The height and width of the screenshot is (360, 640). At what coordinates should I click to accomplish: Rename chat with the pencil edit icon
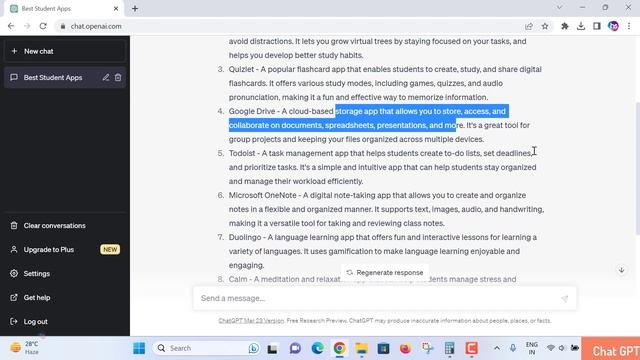106,78
